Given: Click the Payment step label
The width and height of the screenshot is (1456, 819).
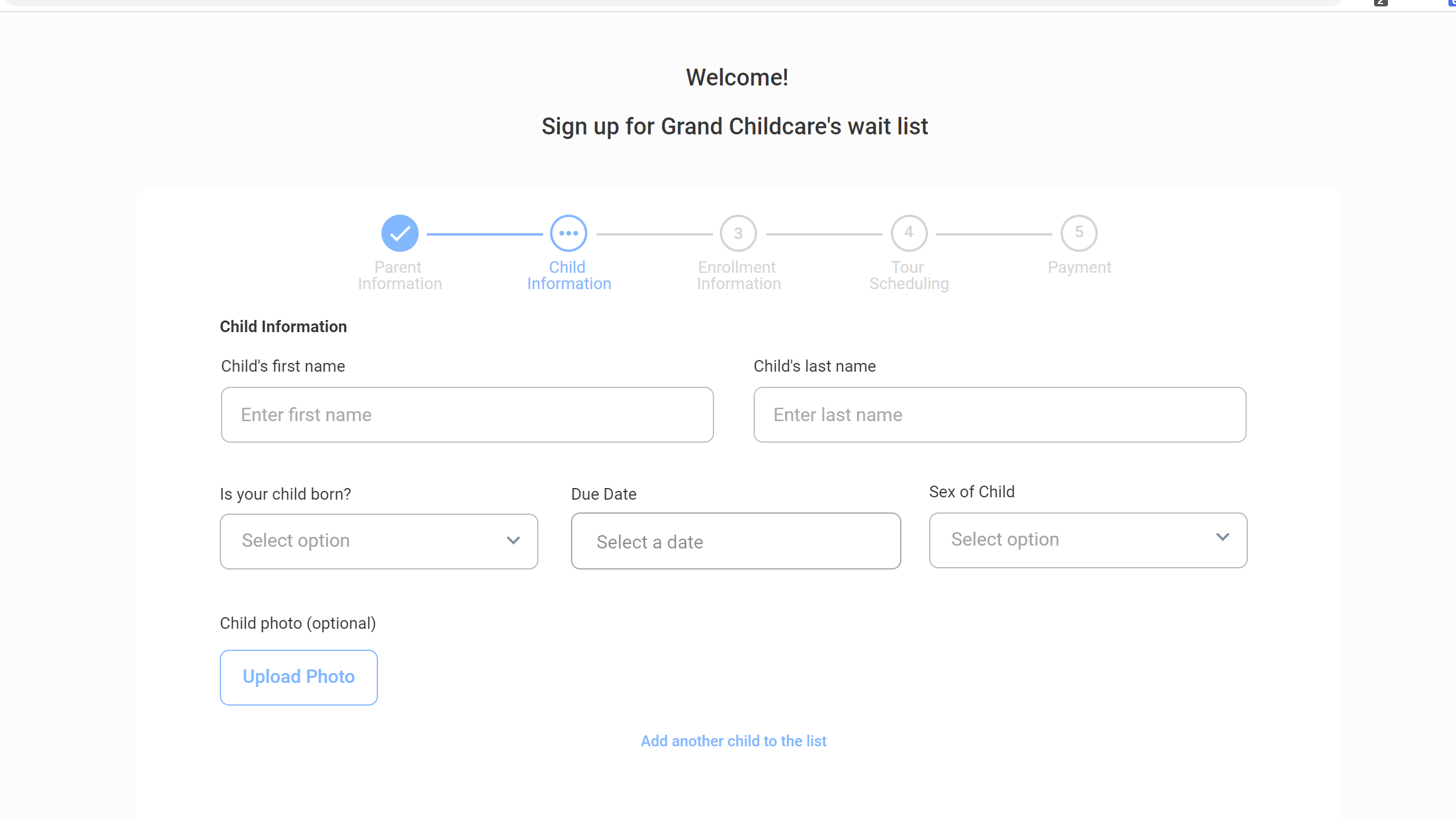Looking at the screenshot, I should (1079, 268).
